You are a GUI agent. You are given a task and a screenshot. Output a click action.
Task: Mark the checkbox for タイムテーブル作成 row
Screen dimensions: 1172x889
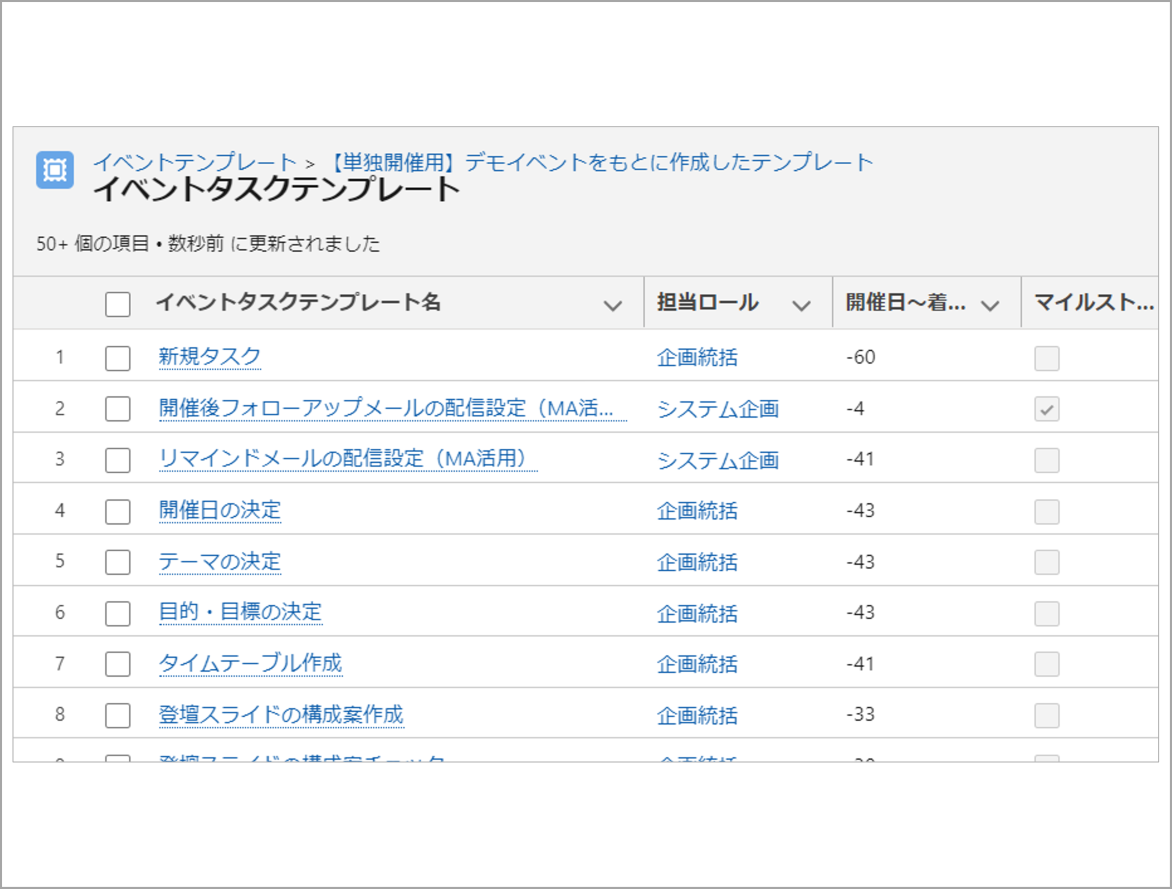tap(118, 664)
